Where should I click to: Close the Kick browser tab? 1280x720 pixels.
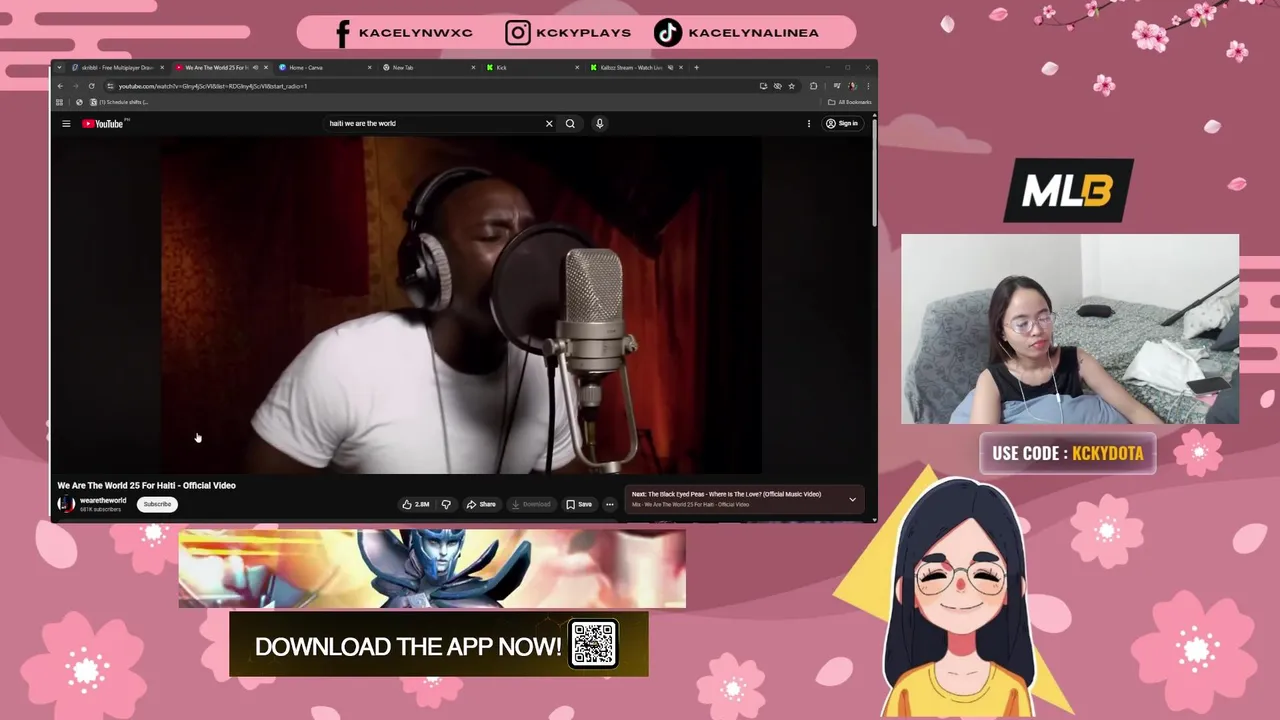[x=577, y=68]
